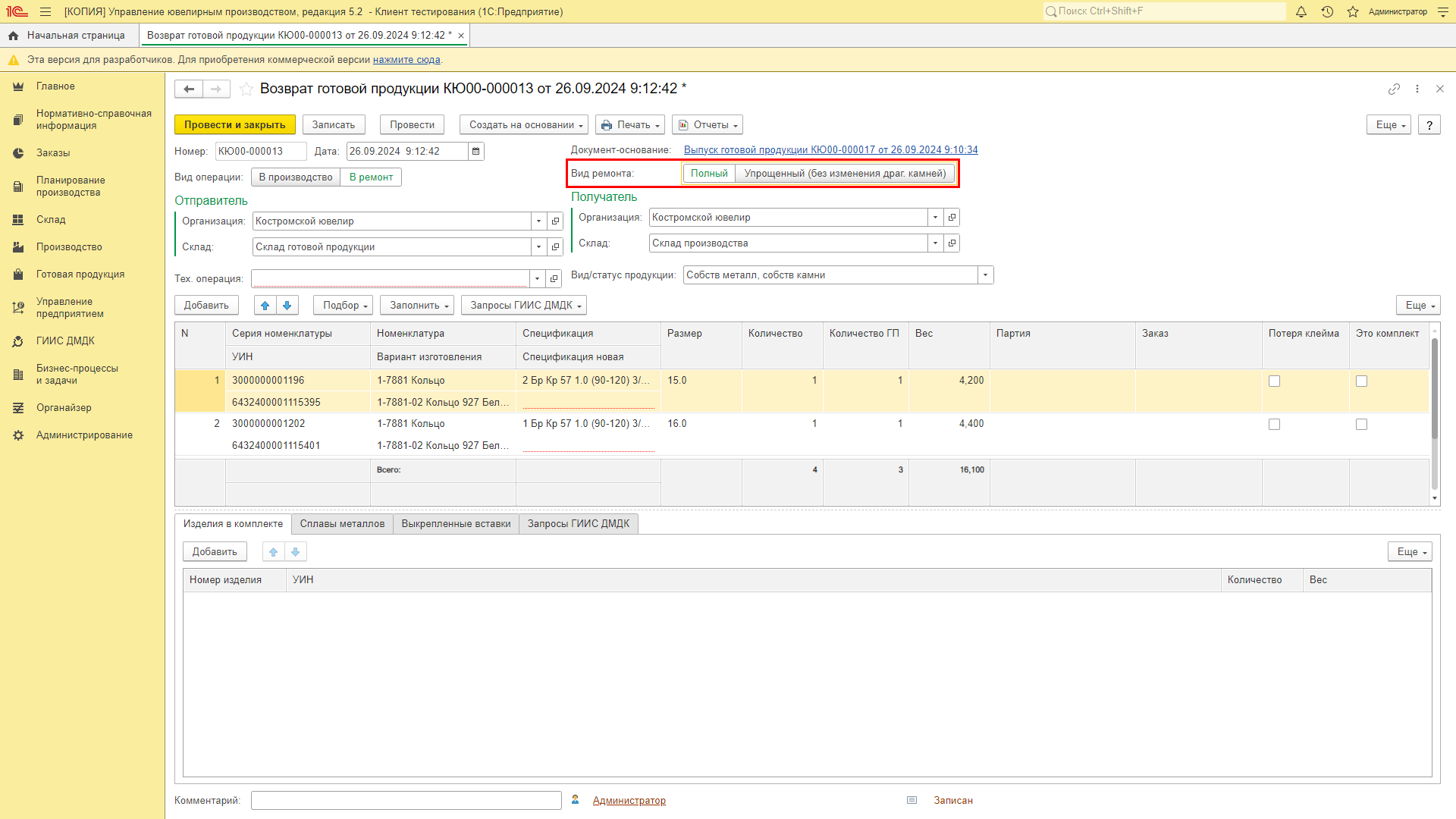This screenshot has height=819, width=1456.
Task: Choose Полный repair type
Action: [x=709, y=174]
